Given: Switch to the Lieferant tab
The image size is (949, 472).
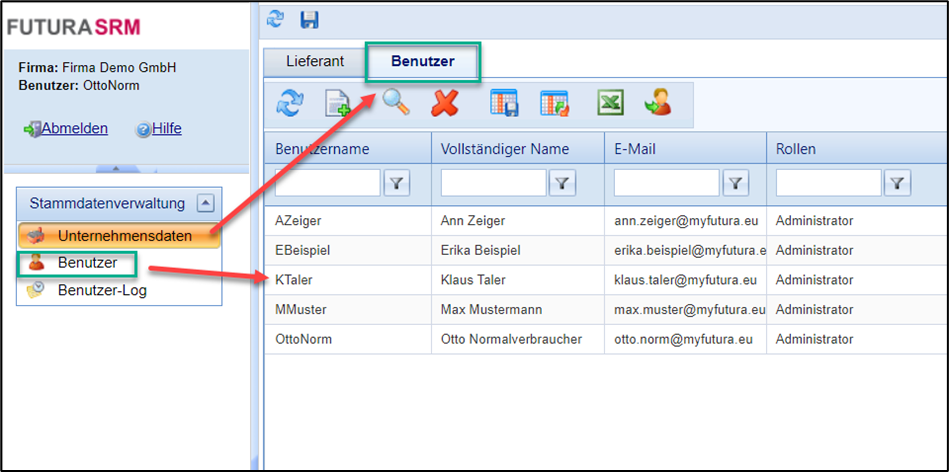Looking at the screenshot, I should pyautogui.click(x=315, y=61).
